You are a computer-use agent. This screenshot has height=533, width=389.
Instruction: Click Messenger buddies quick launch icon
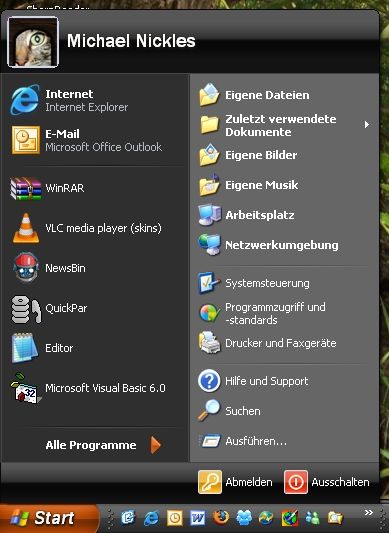312,518
